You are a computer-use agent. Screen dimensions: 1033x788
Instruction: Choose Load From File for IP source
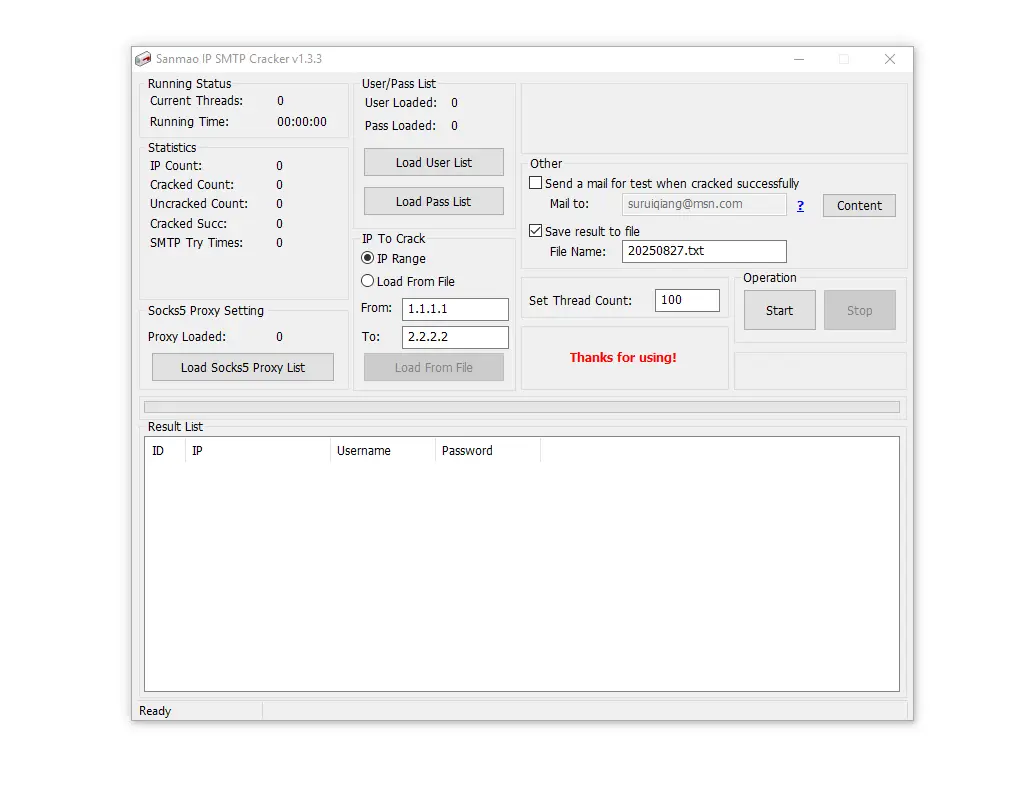click(368, 281)
